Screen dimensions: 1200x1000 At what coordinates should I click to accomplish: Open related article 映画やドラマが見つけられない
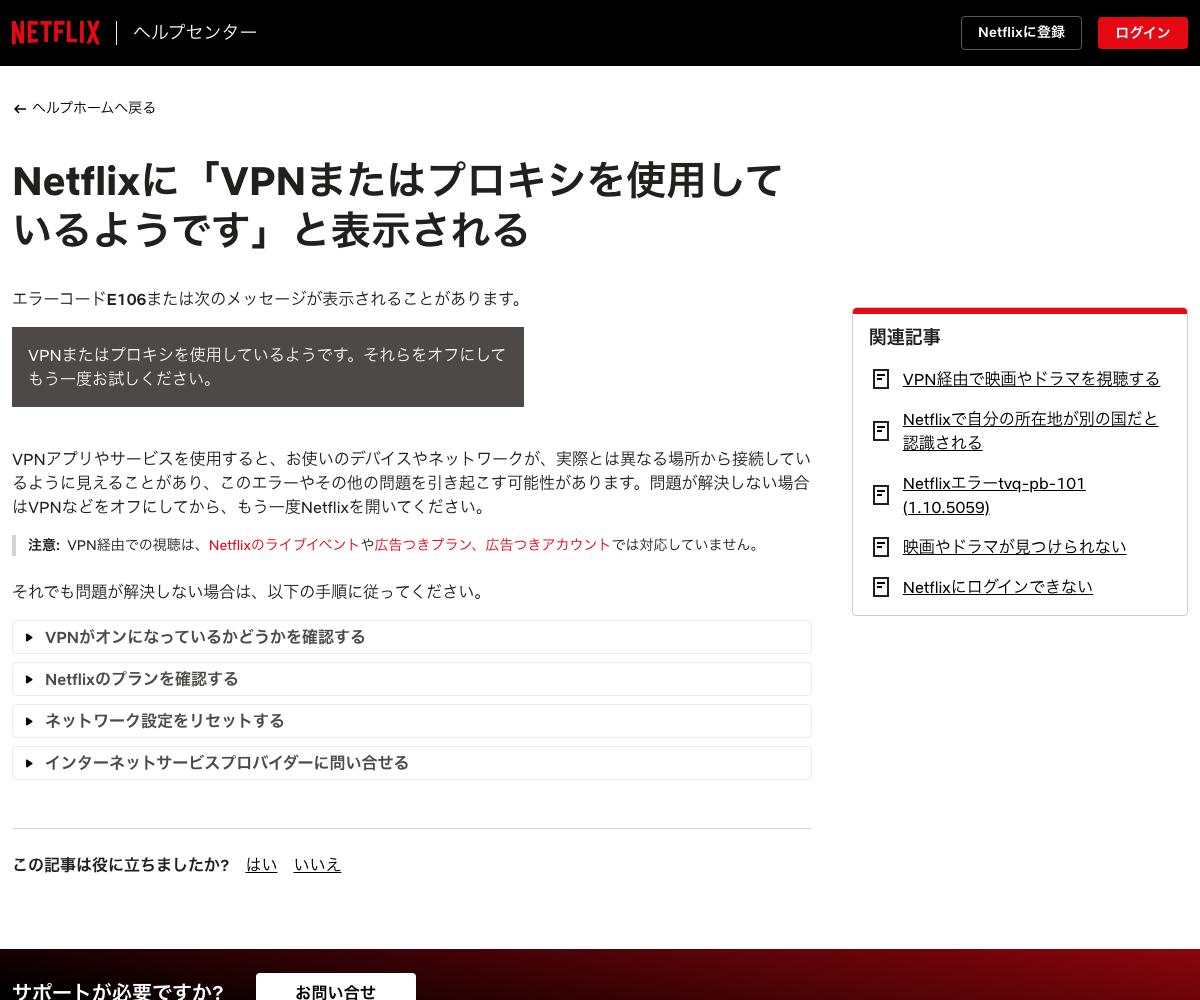(x=1014, y=547)
